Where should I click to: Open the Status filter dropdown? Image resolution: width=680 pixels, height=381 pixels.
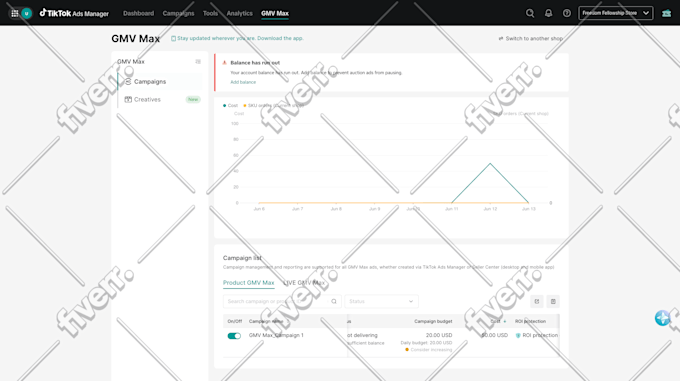pyautogui.click(x=382, y=301)
